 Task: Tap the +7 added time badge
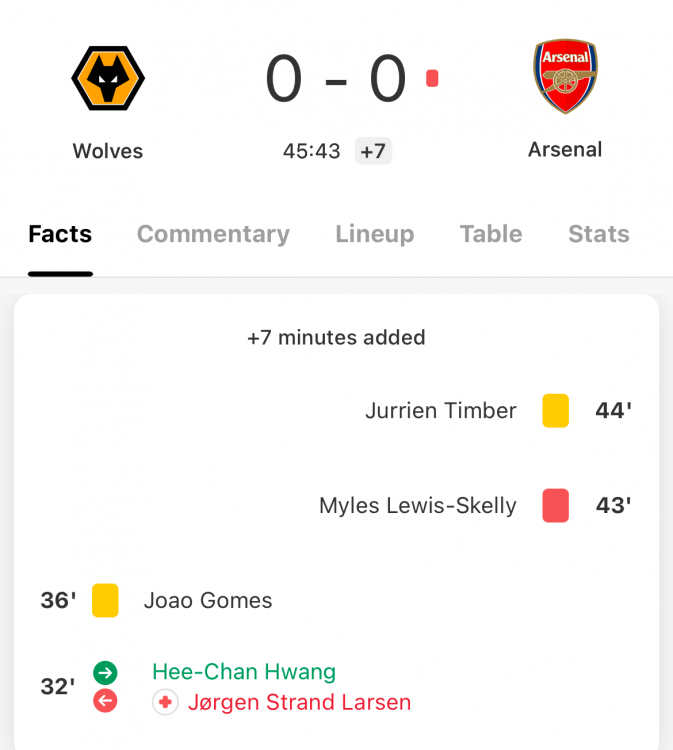pyautogui.click(x=373, y=151)
